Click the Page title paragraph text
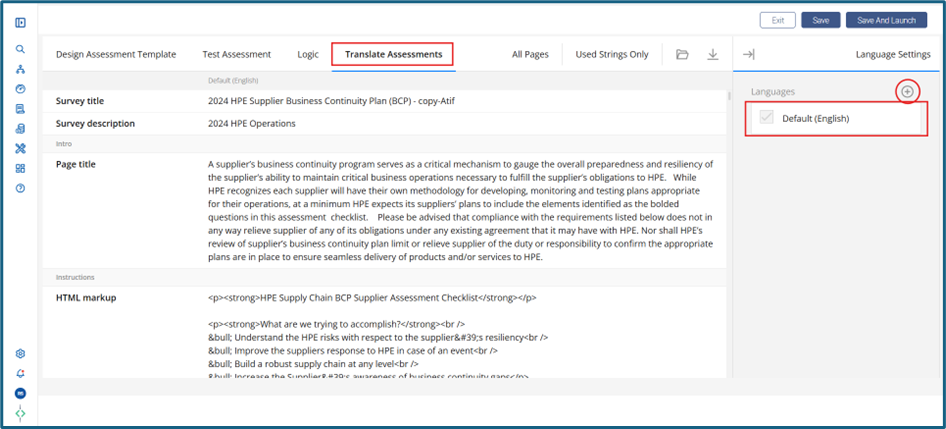Image resolution: width=946 pixels, height=429 pixels. tap(460, 210)
